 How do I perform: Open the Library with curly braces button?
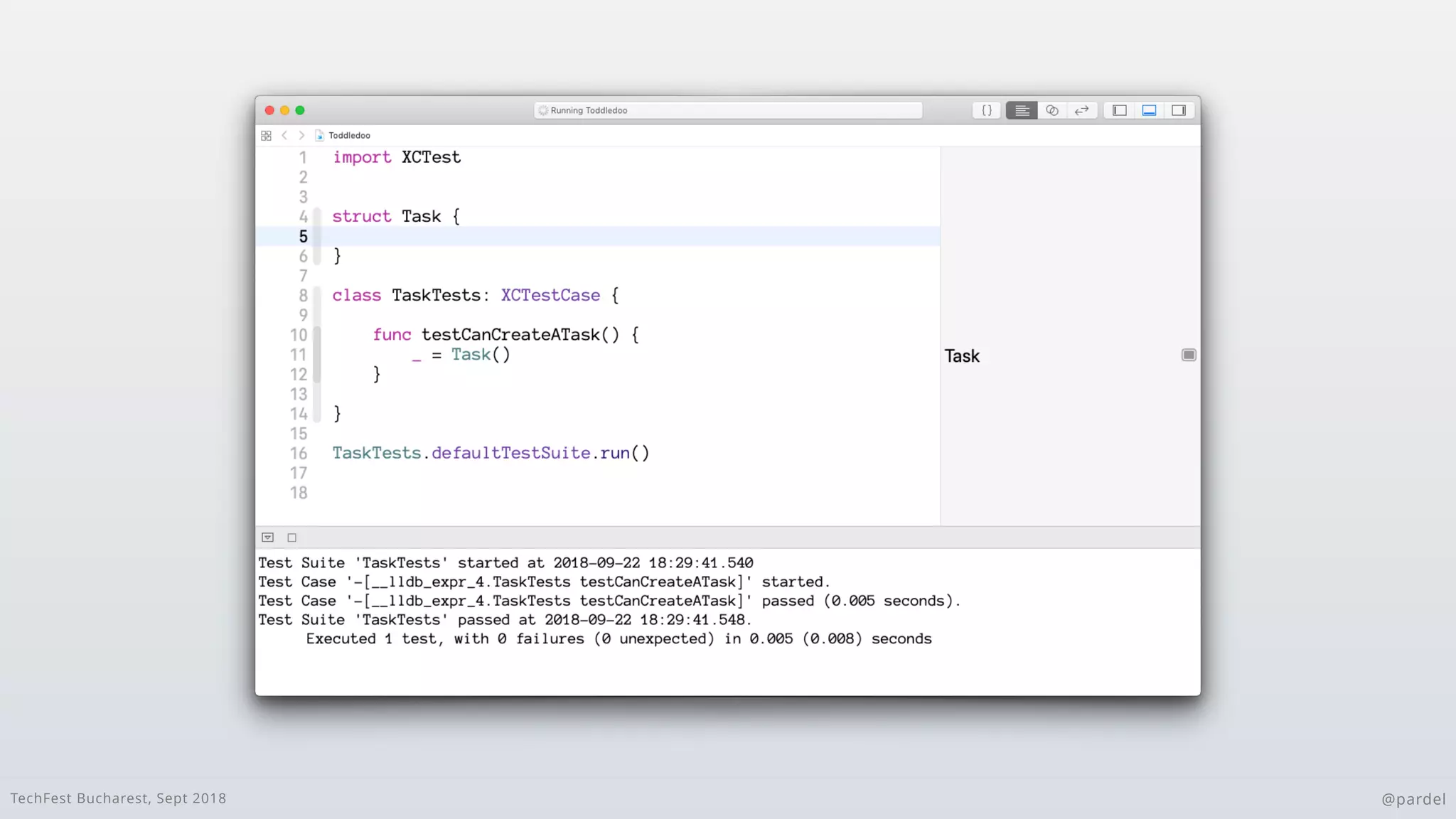987,110
